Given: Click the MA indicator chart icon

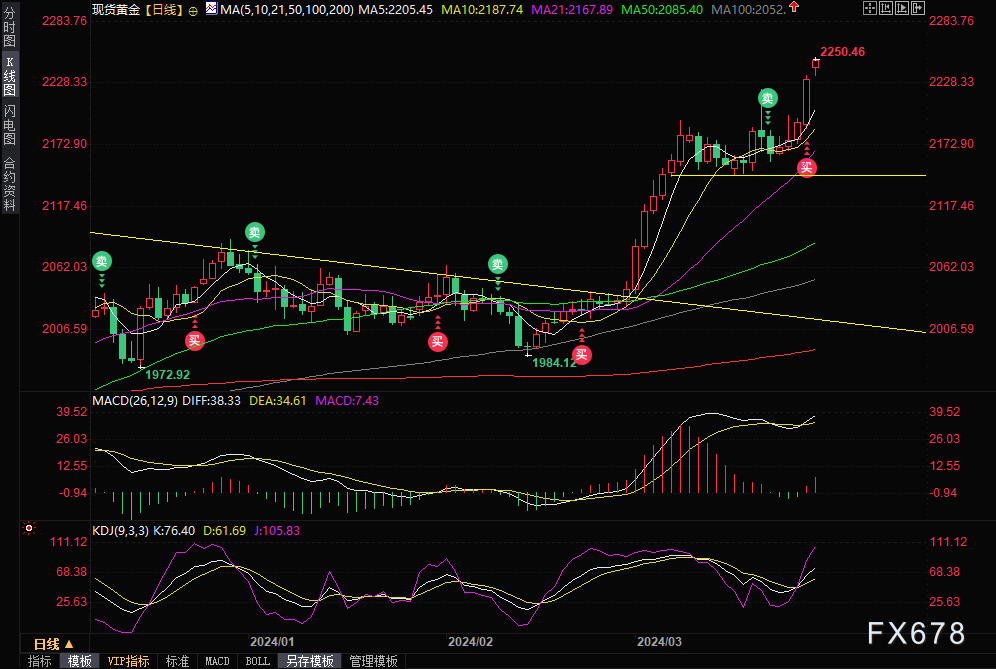Looking at the screenshot, I should tap(211, 8).
